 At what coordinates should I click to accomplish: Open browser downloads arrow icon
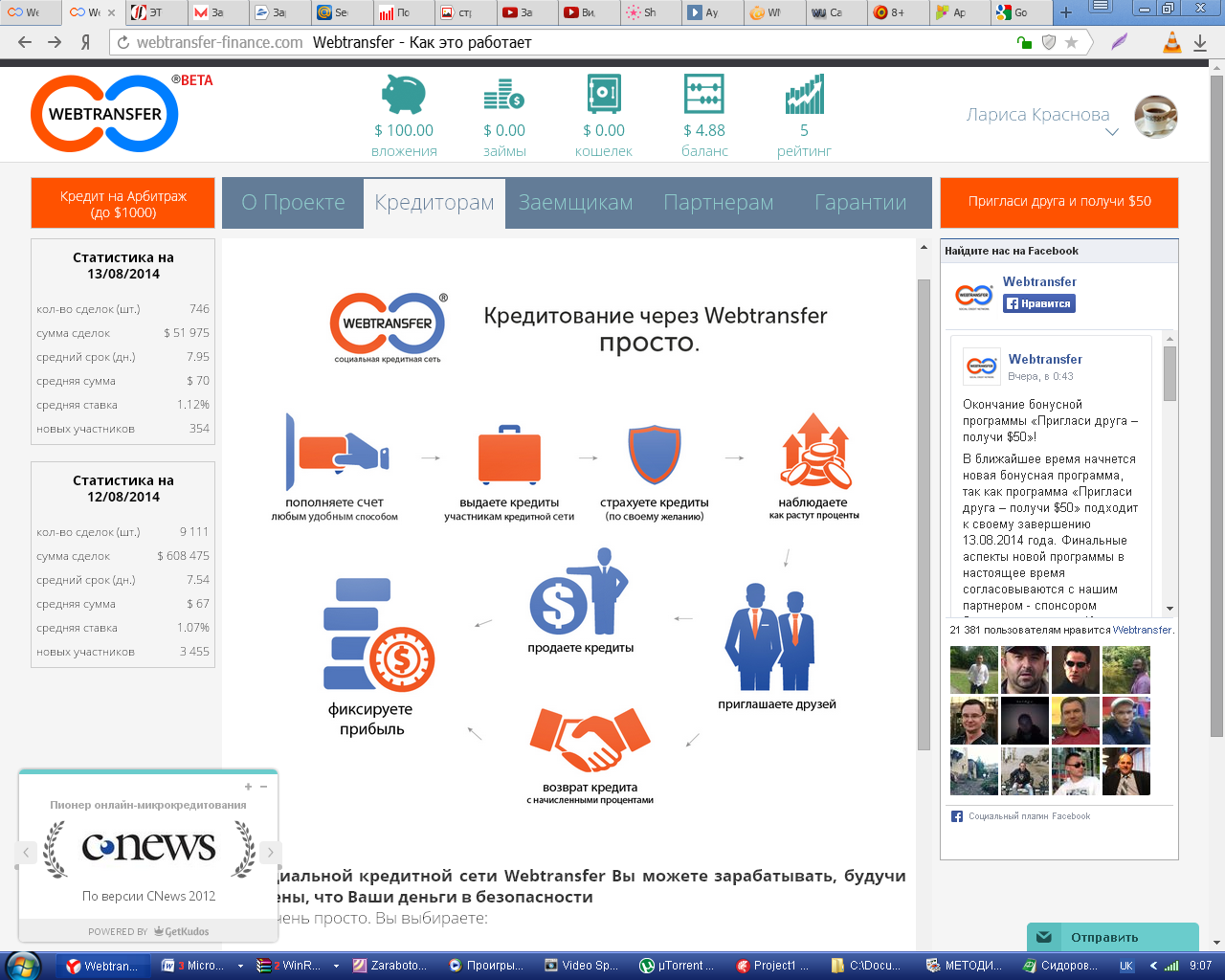[1200, 42]
